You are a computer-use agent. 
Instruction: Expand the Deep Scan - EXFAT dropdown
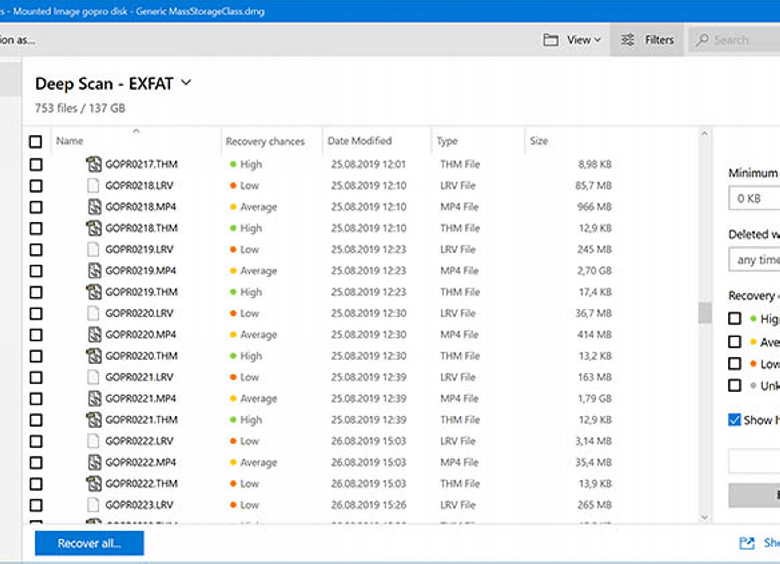186,84
